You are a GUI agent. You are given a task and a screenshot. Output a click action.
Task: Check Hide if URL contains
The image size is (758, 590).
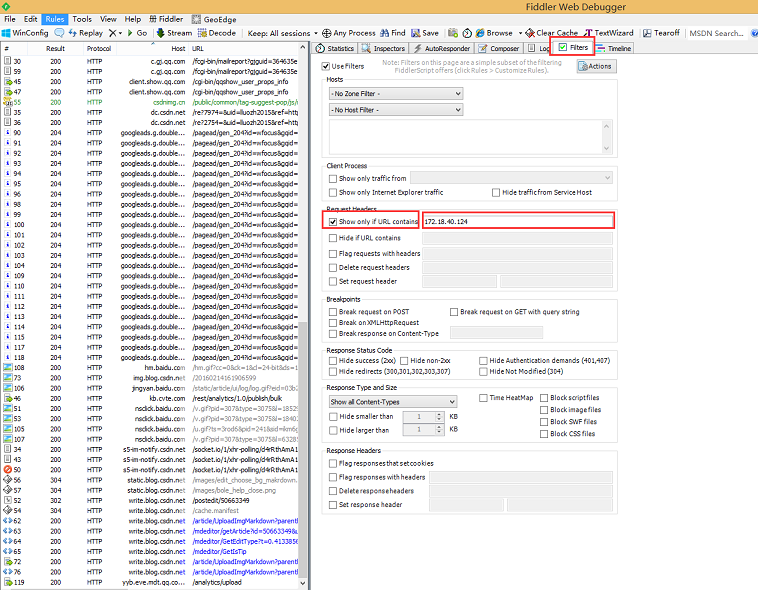(x=333, y=238)
